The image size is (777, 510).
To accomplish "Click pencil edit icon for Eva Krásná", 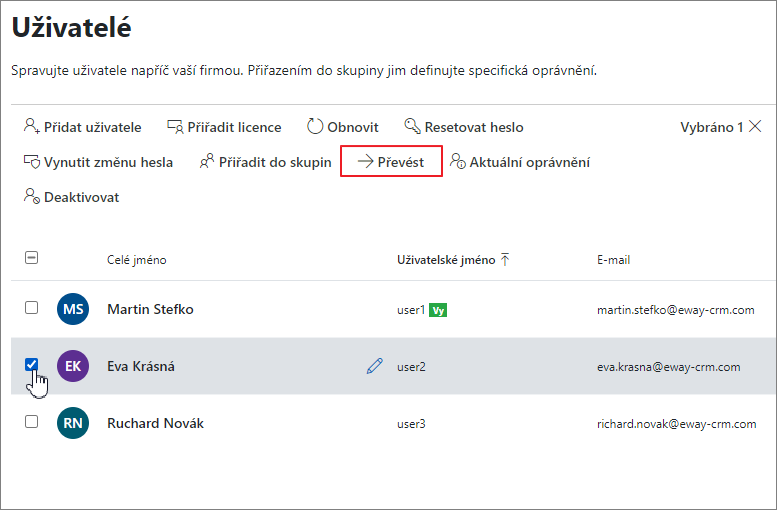I will tap(375, 366).
